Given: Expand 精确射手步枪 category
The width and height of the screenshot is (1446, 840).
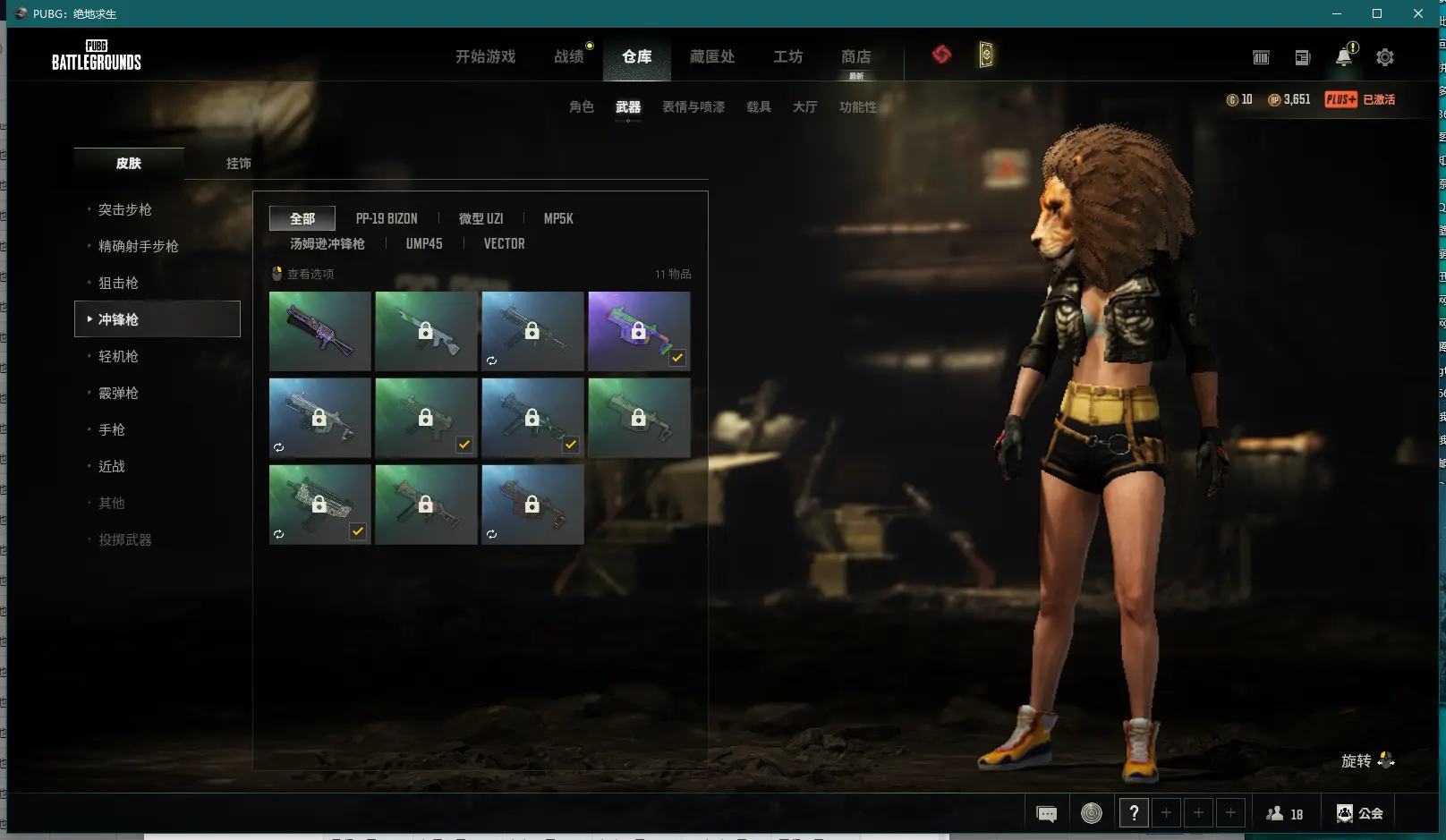Looking at the screenshot, I should [x=139, y=246].
